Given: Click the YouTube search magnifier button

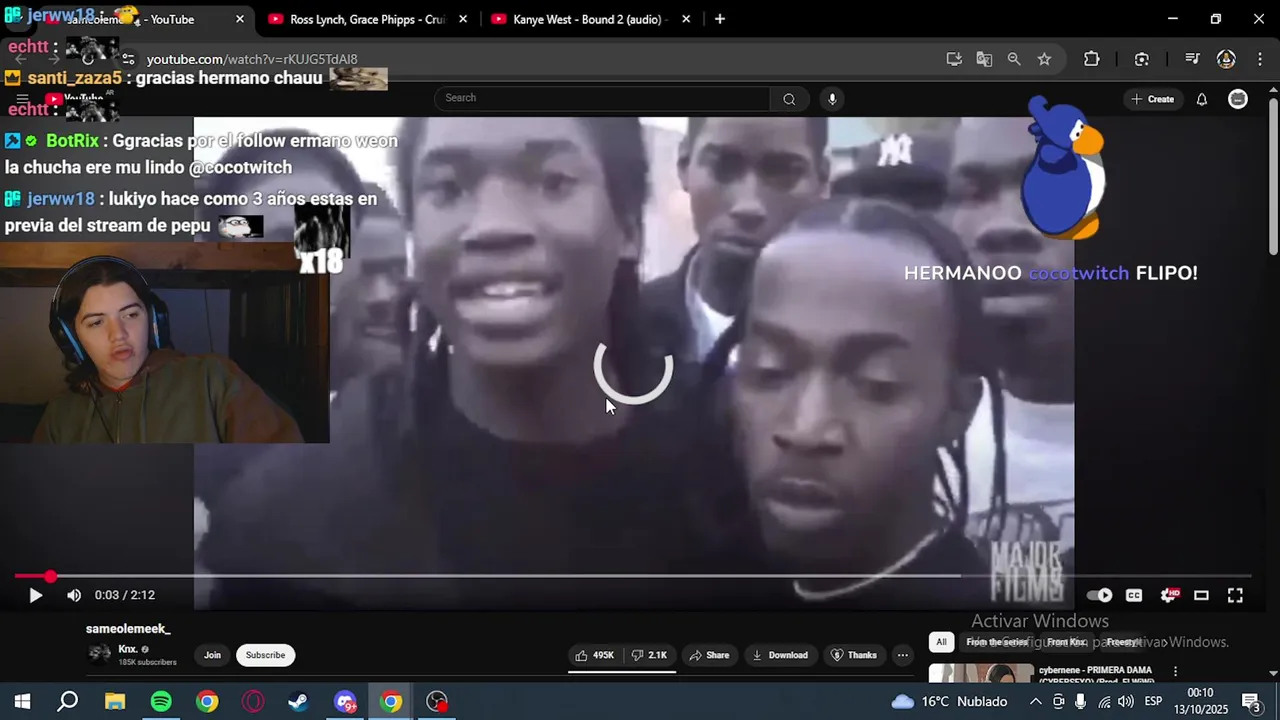Looking at the screenshot, I should (x=789, y=98).
